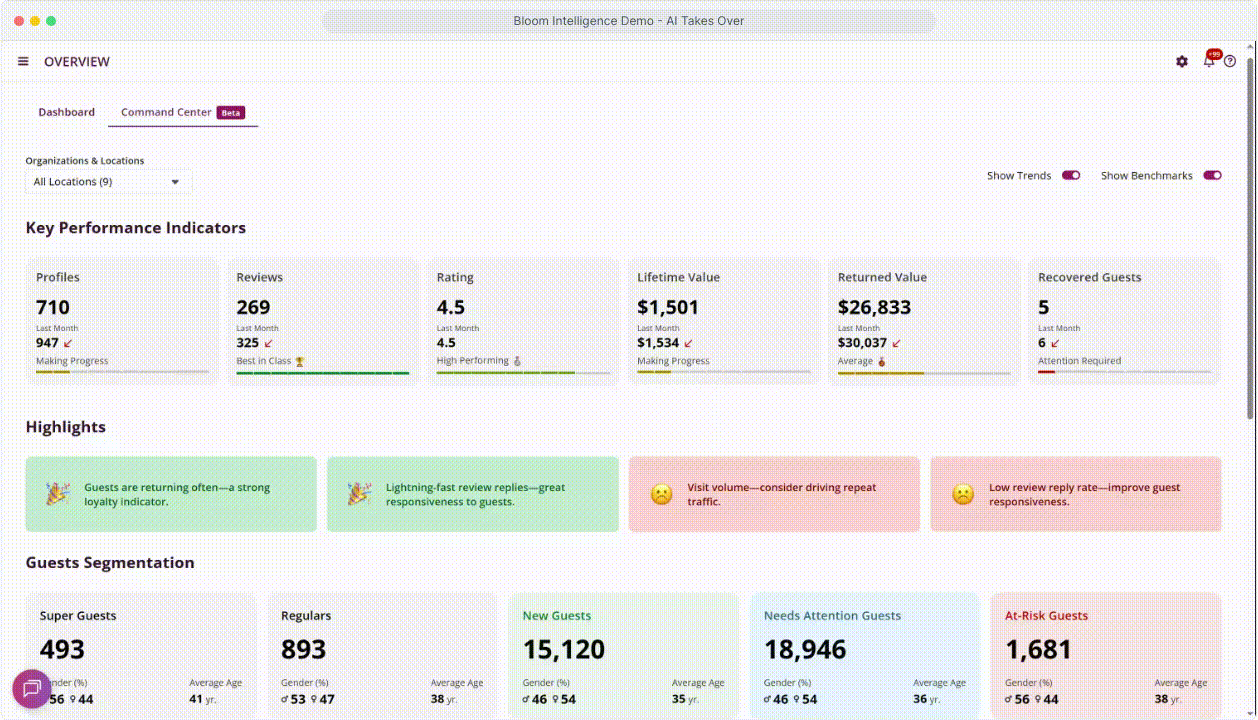
Task: Click the Reviews benchmark progress bar
Action: click(322, 373)
